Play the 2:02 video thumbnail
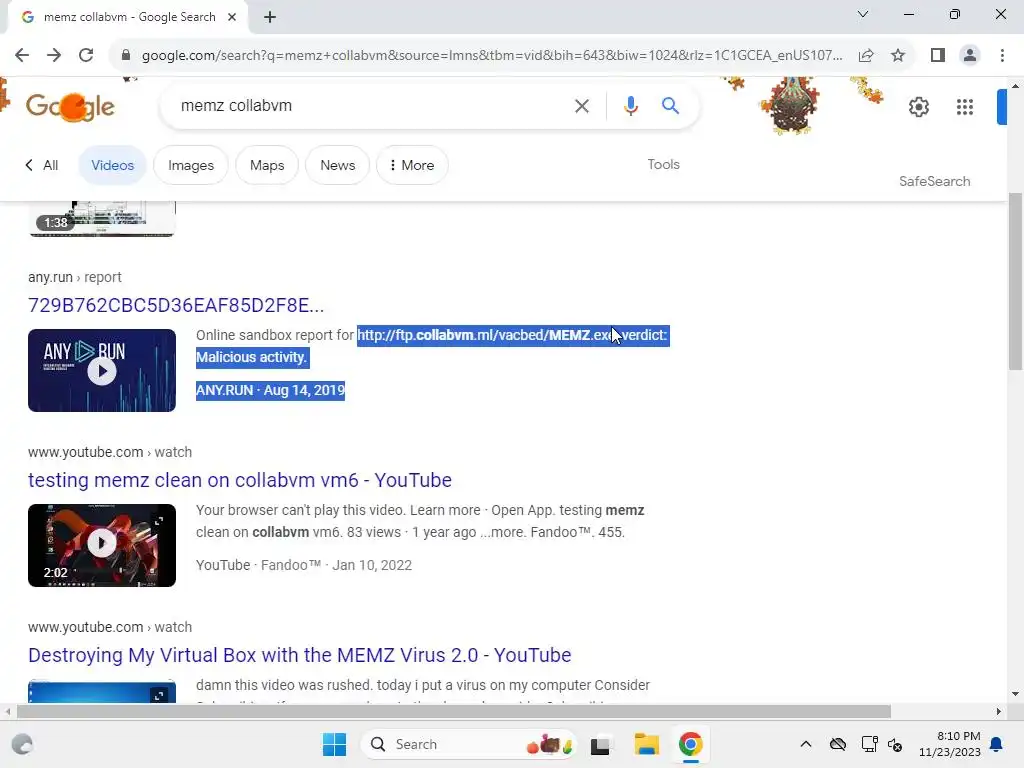The height and width of the screenshot is (768, 1024). point(102,545)
